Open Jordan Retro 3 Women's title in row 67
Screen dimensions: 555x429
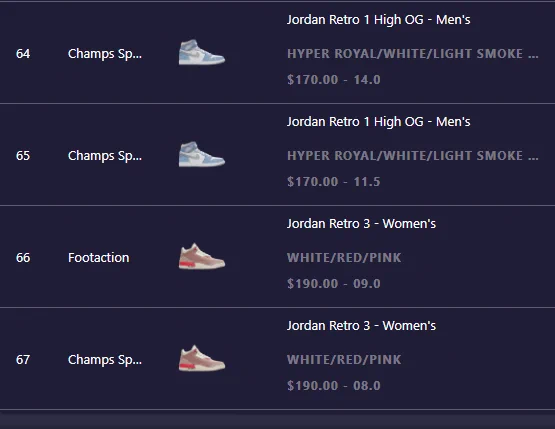[361, 326]
